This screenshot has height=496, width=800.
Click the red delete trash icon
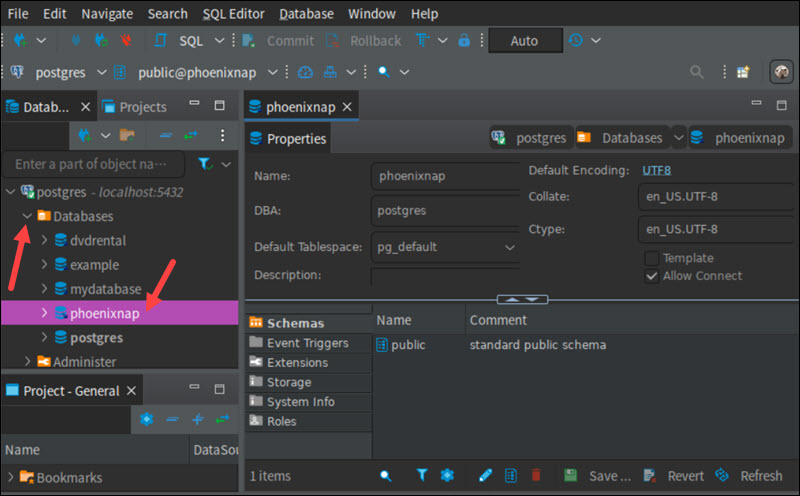tap(536, 476)
